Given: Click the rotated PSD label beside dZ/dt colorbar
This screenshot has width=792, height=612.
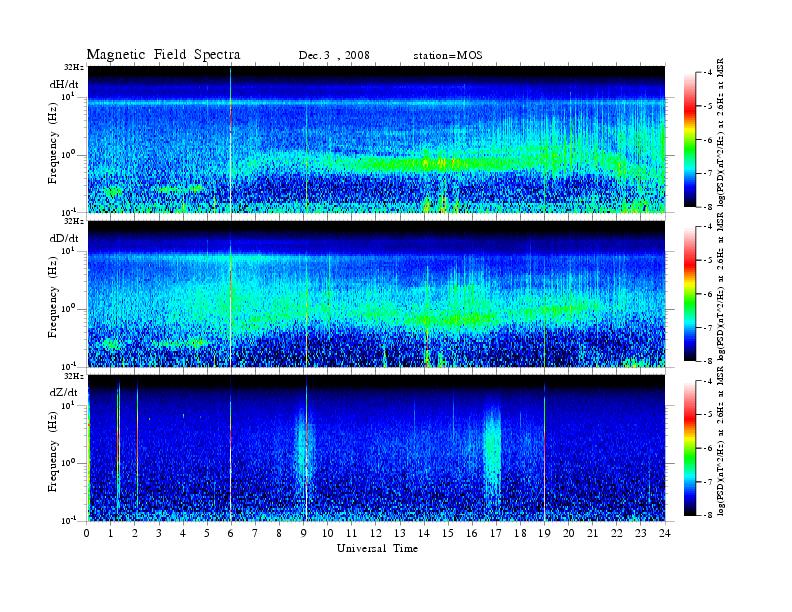Looking at the screenshot, I should coord(720,441).
